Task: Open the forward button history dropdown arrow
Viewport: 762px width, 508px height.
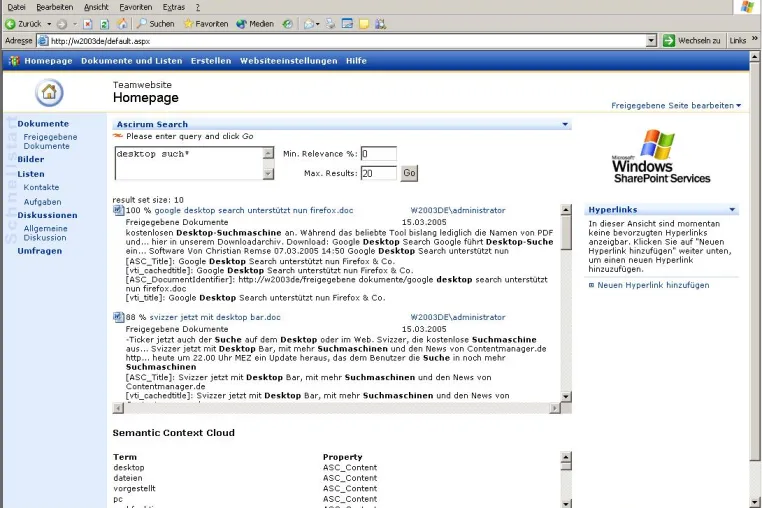Action: [75, 24]
